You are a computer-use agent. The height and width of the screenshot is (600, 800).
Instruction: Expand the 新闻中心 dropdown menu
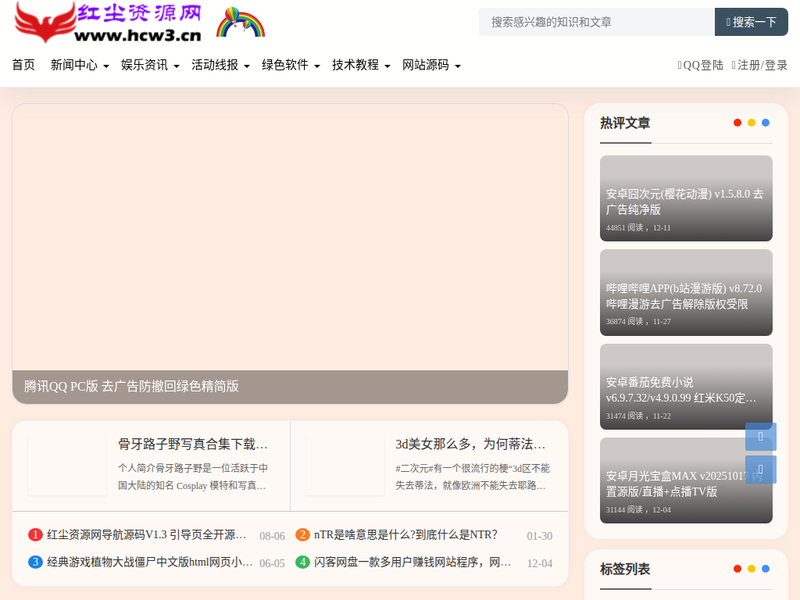tap(79, 65)
